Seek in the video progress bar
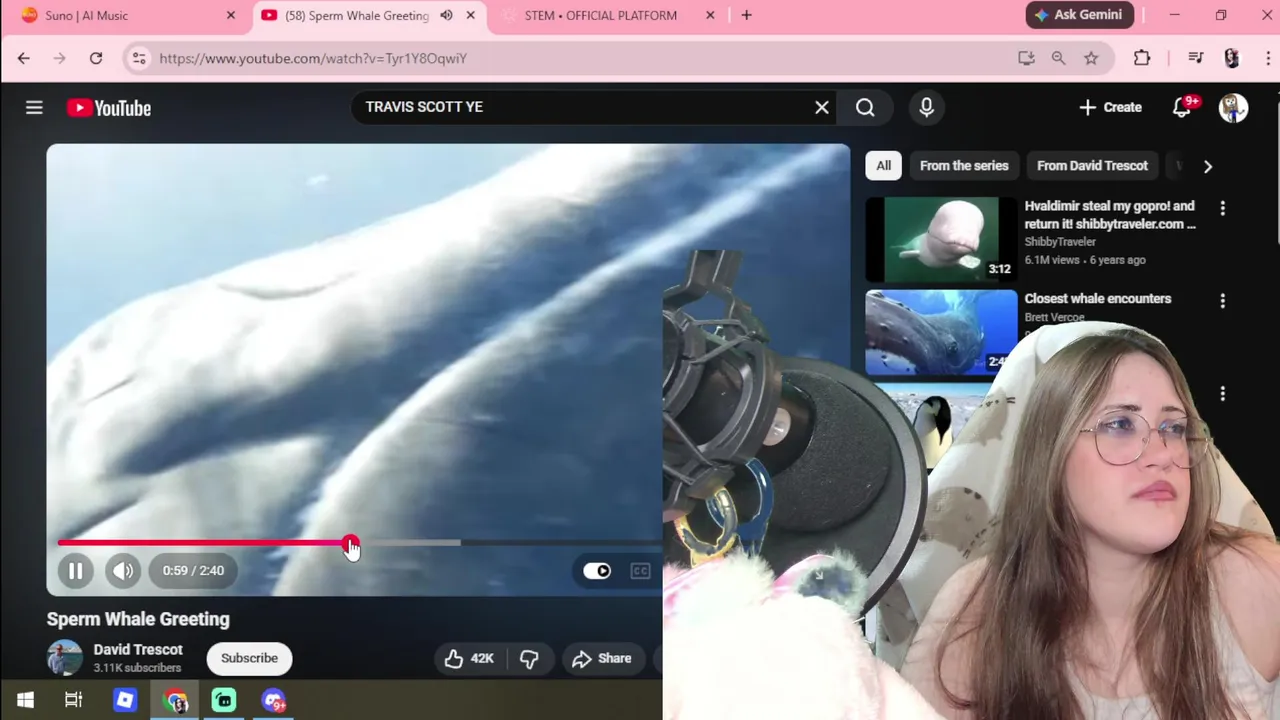The height and width of the screenshot is (720, 1280). coord(360,543)
